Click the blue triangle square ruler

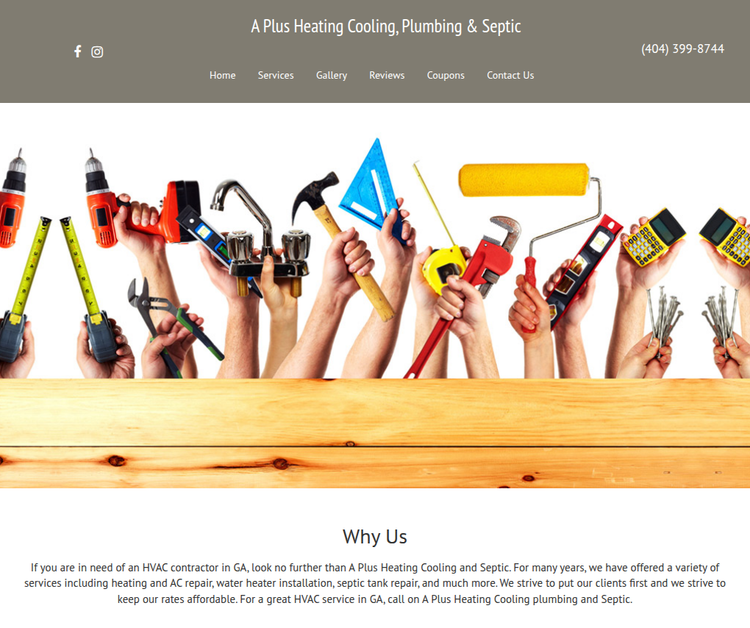(370, 187)
